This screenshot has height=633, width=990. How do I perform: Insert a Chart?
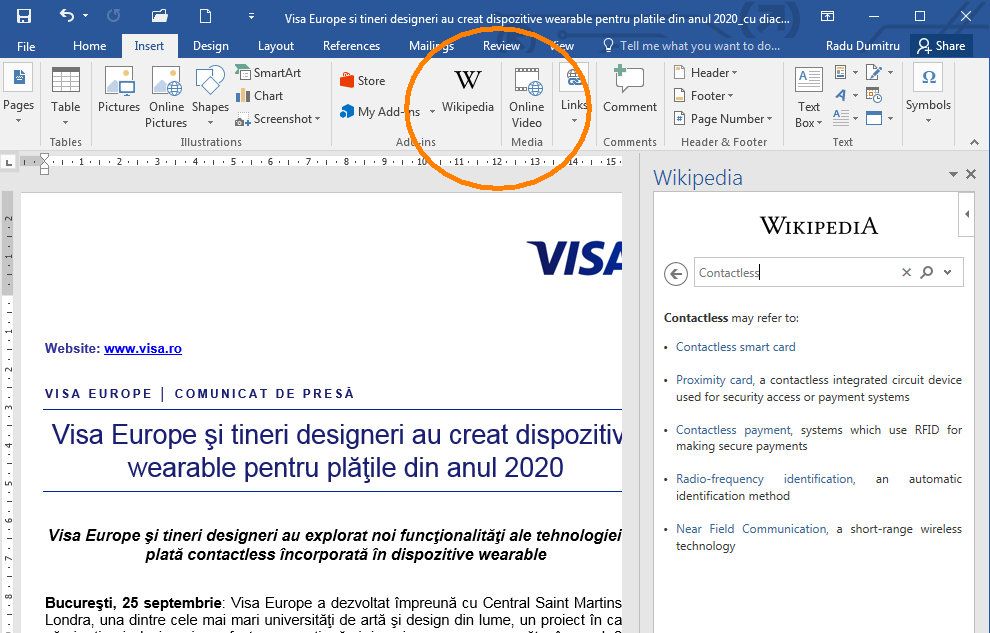259,96
